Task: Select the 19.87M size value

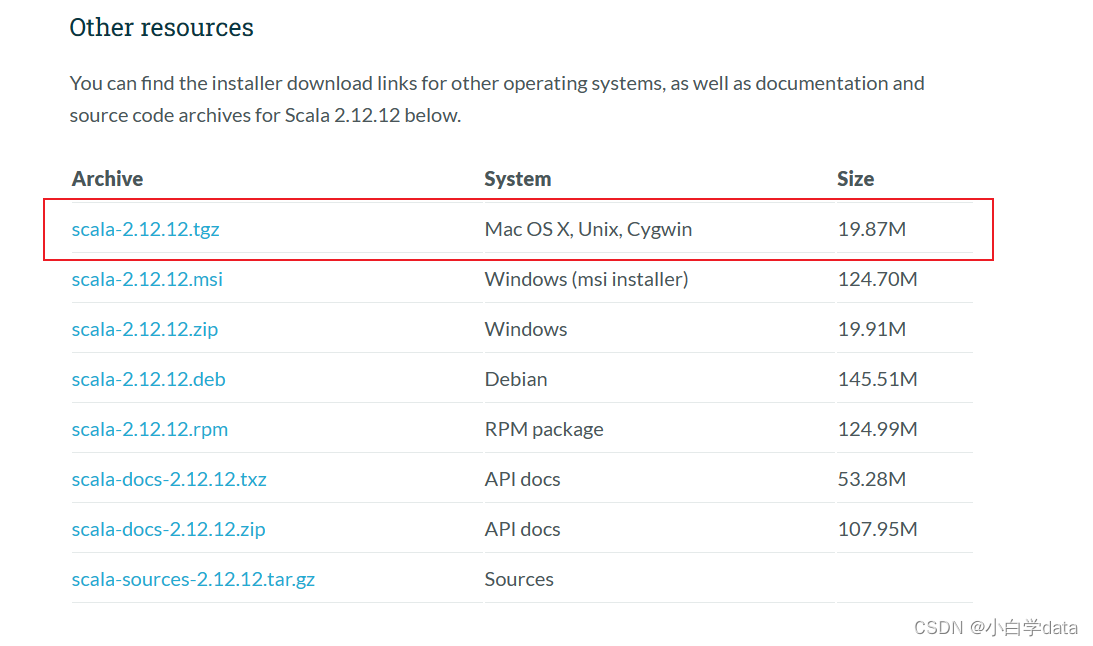Action: click(x=871, y=229)
